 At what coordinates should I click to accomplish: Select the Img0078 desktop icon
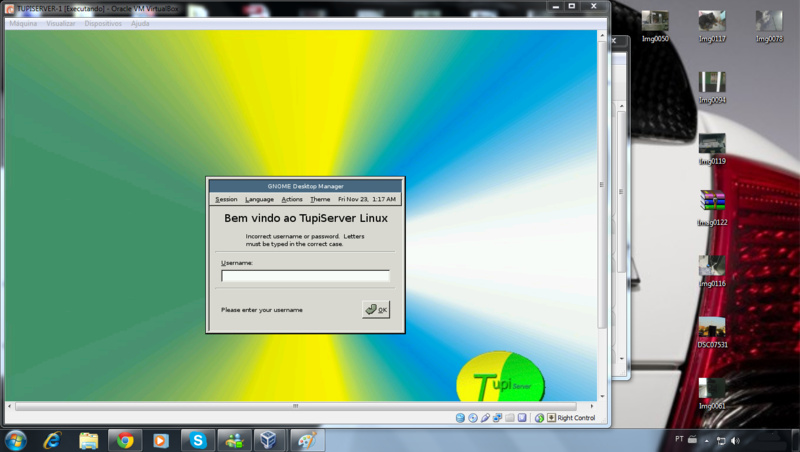(769, 26)
